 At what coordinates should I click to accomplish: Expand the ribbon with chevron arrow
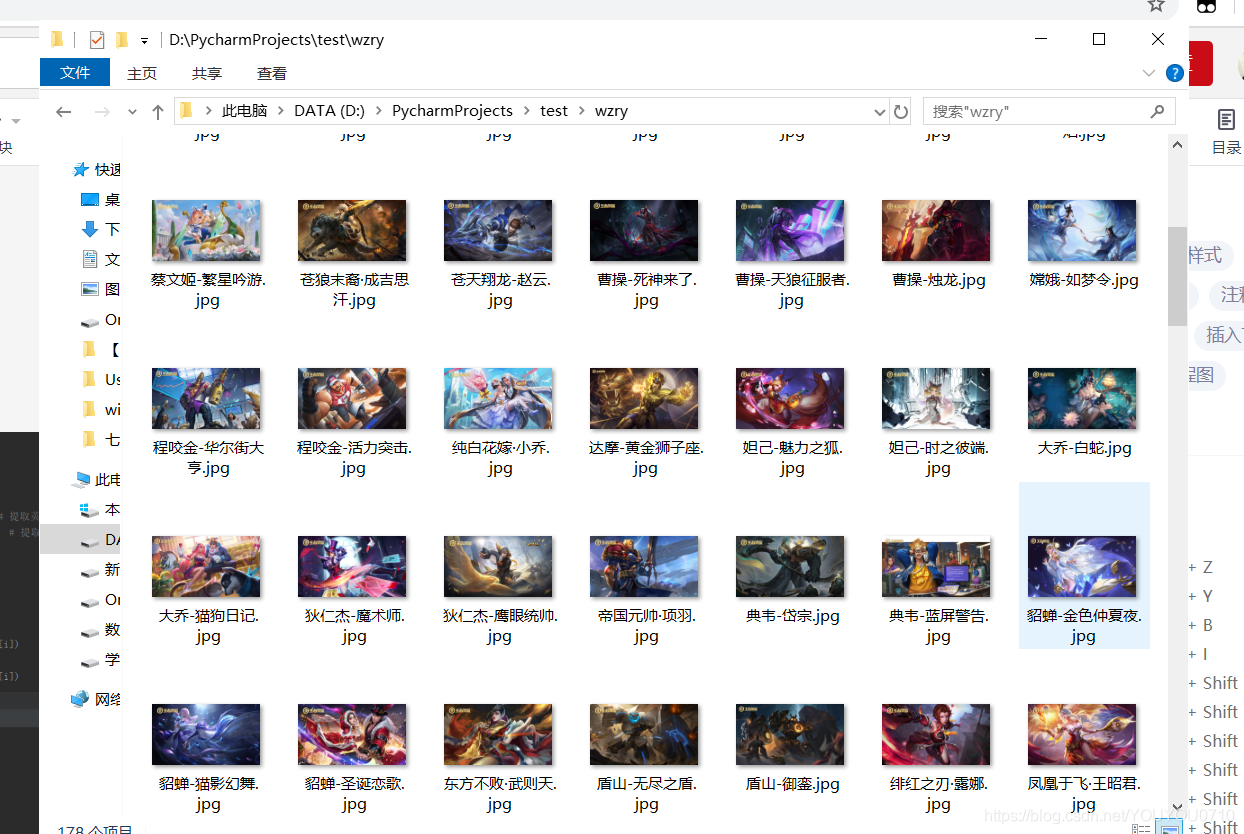pos(1149,73)
